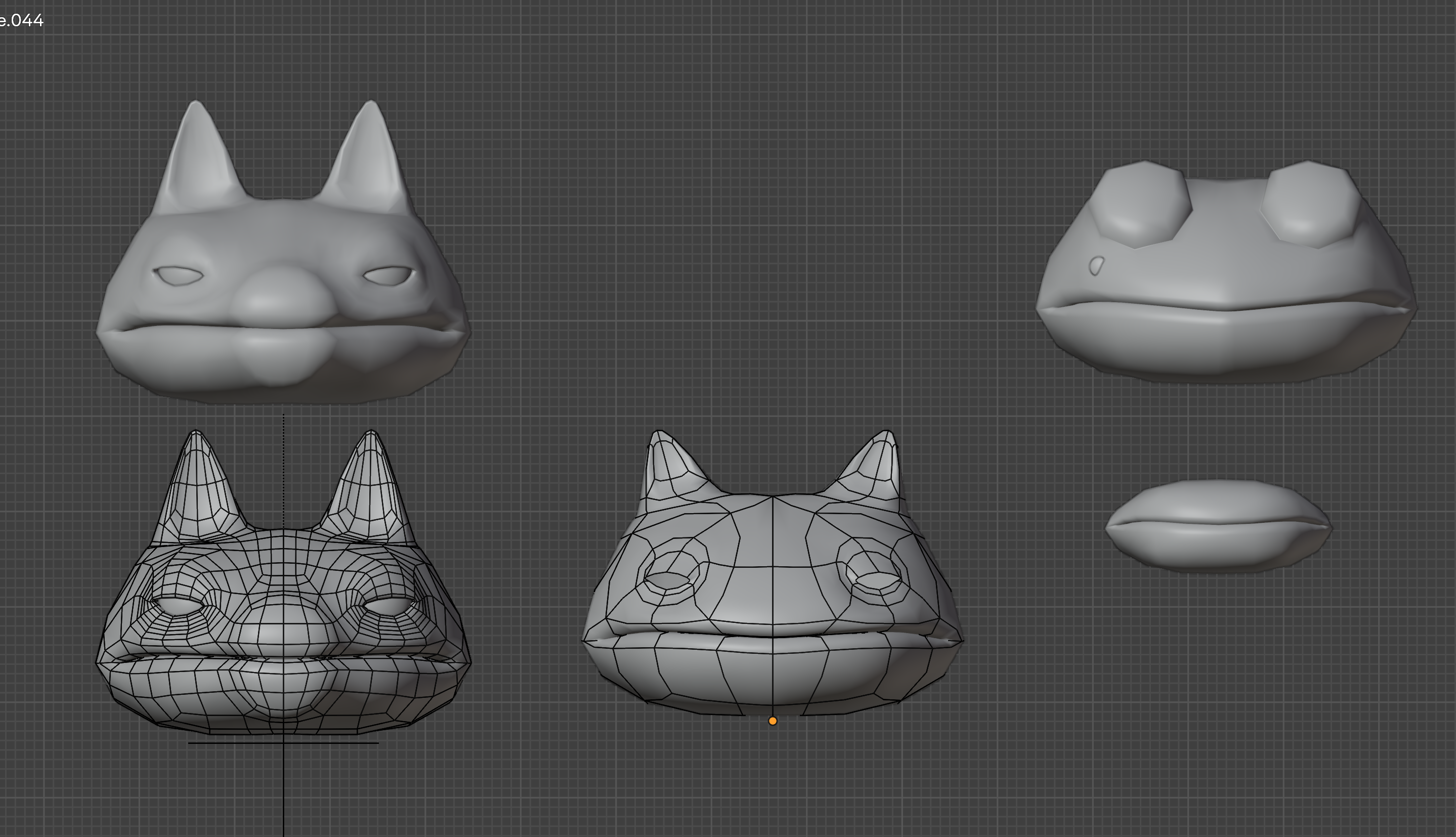Click the object name label ending in .044
Screen dimensions: 1456x837
[x=21, y=21]
